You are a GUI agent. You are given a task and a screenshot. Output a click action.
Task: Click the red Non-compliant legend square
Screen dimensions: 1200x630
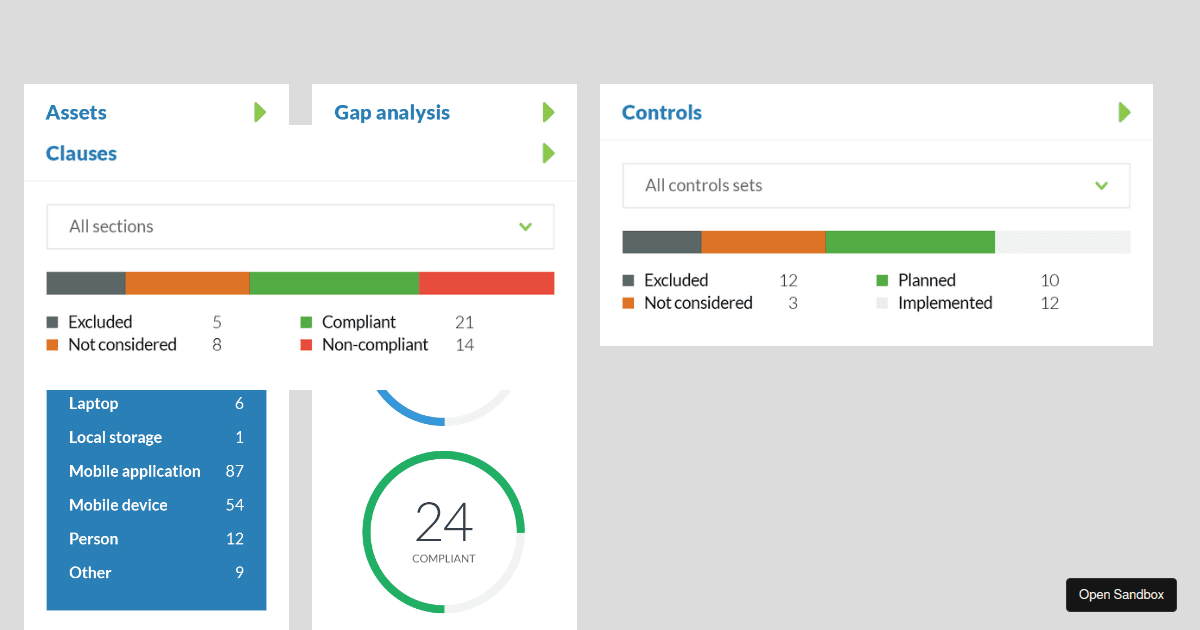(306, 344)
